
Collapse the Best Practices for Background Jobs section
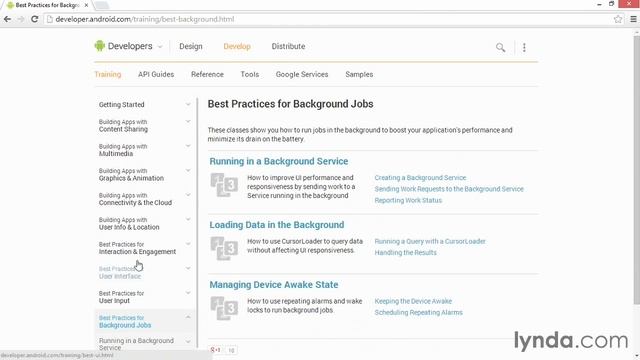click(x=188, y=317)
